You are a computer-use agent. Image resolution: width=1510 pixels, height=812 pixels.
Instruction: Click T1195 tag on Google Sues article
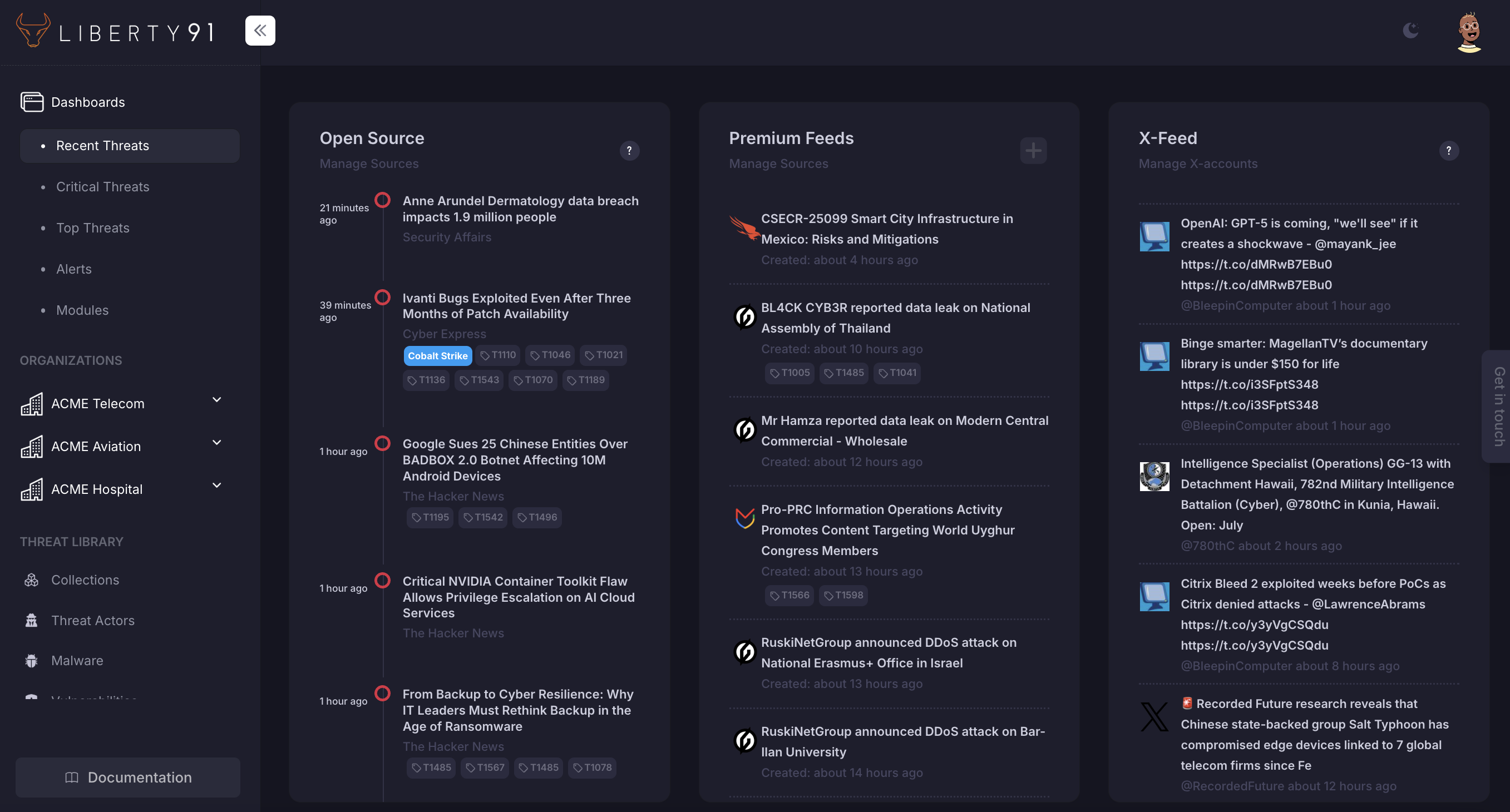click(430, 517)
